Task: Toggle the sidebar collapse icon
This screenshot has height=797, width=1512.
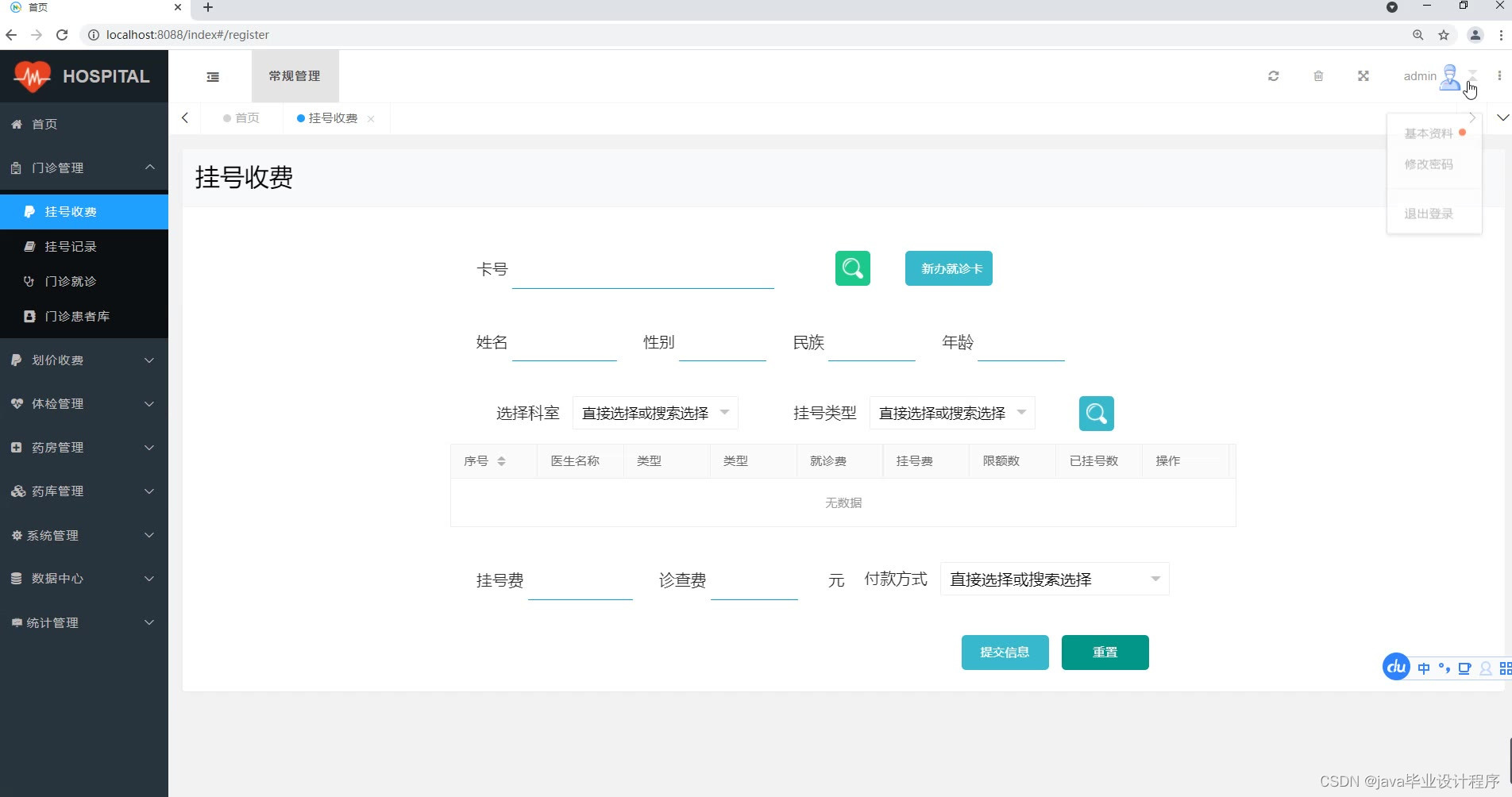Action: [213, 77]
